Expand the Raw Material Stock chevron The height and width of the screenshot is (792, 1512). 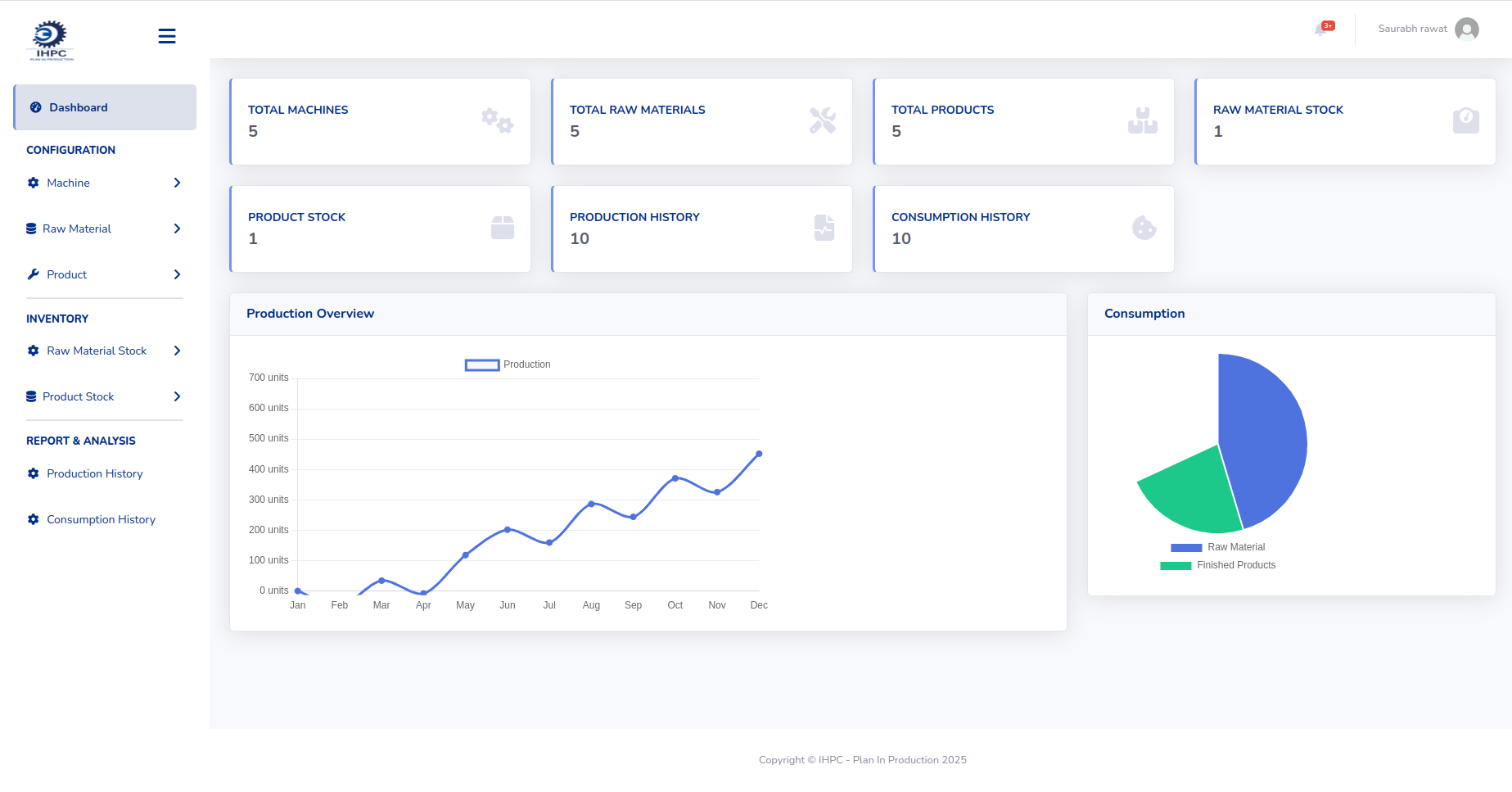coord(177,351)
